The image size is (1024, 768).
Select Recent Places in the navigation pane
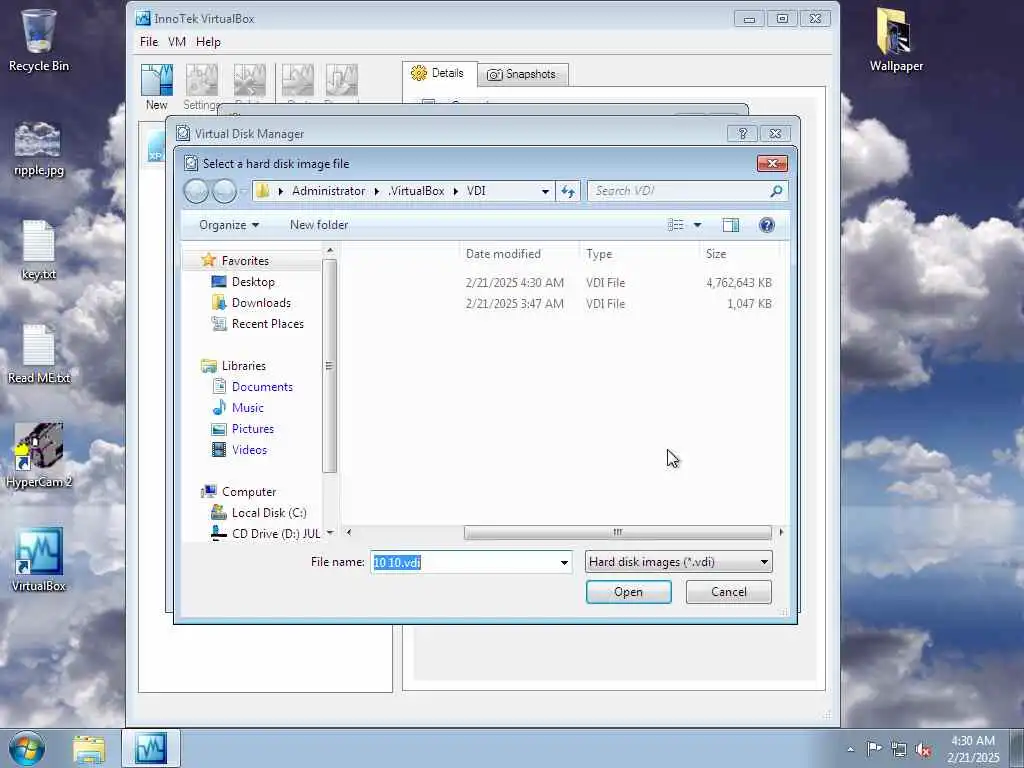[x=267, y=324]
